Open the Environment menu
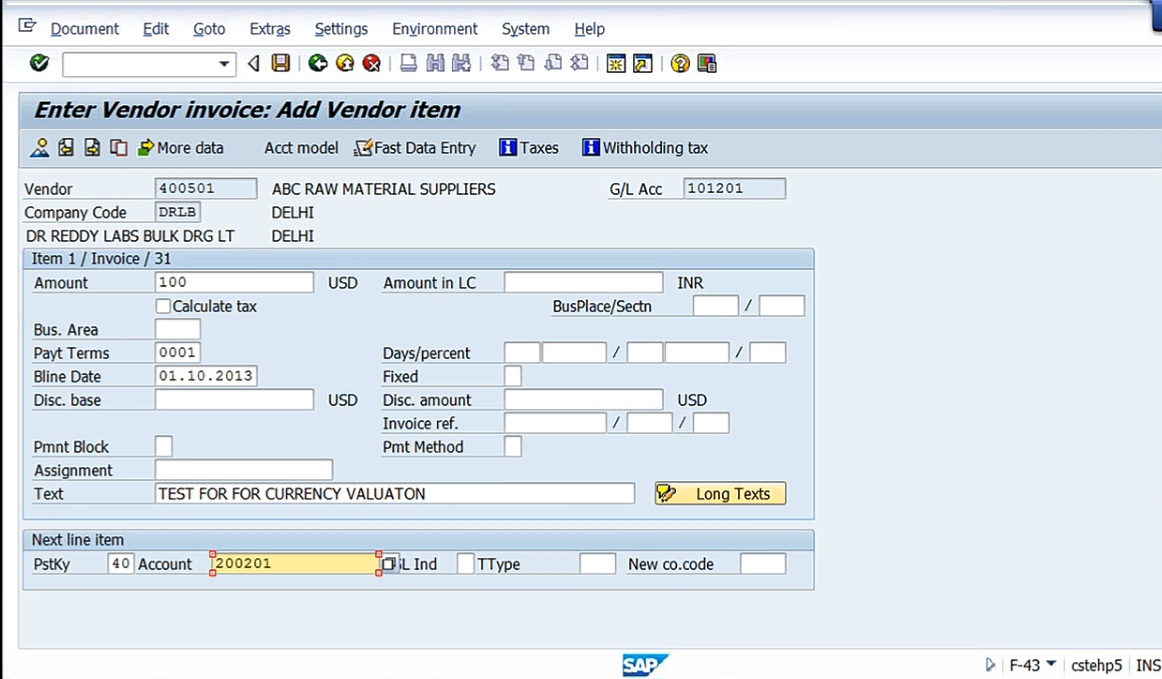This screenshot has height=679, width=1162. pos(435,29)
